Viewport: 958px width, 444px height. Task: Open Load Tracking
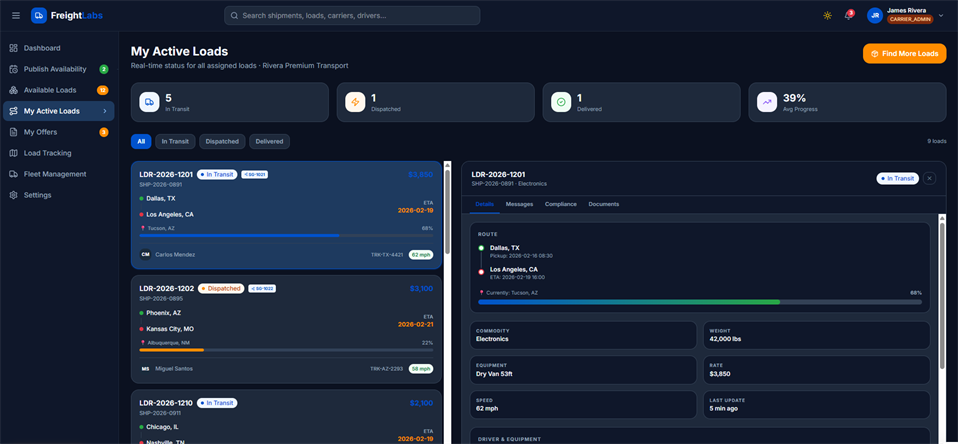(x=59, y=153)
